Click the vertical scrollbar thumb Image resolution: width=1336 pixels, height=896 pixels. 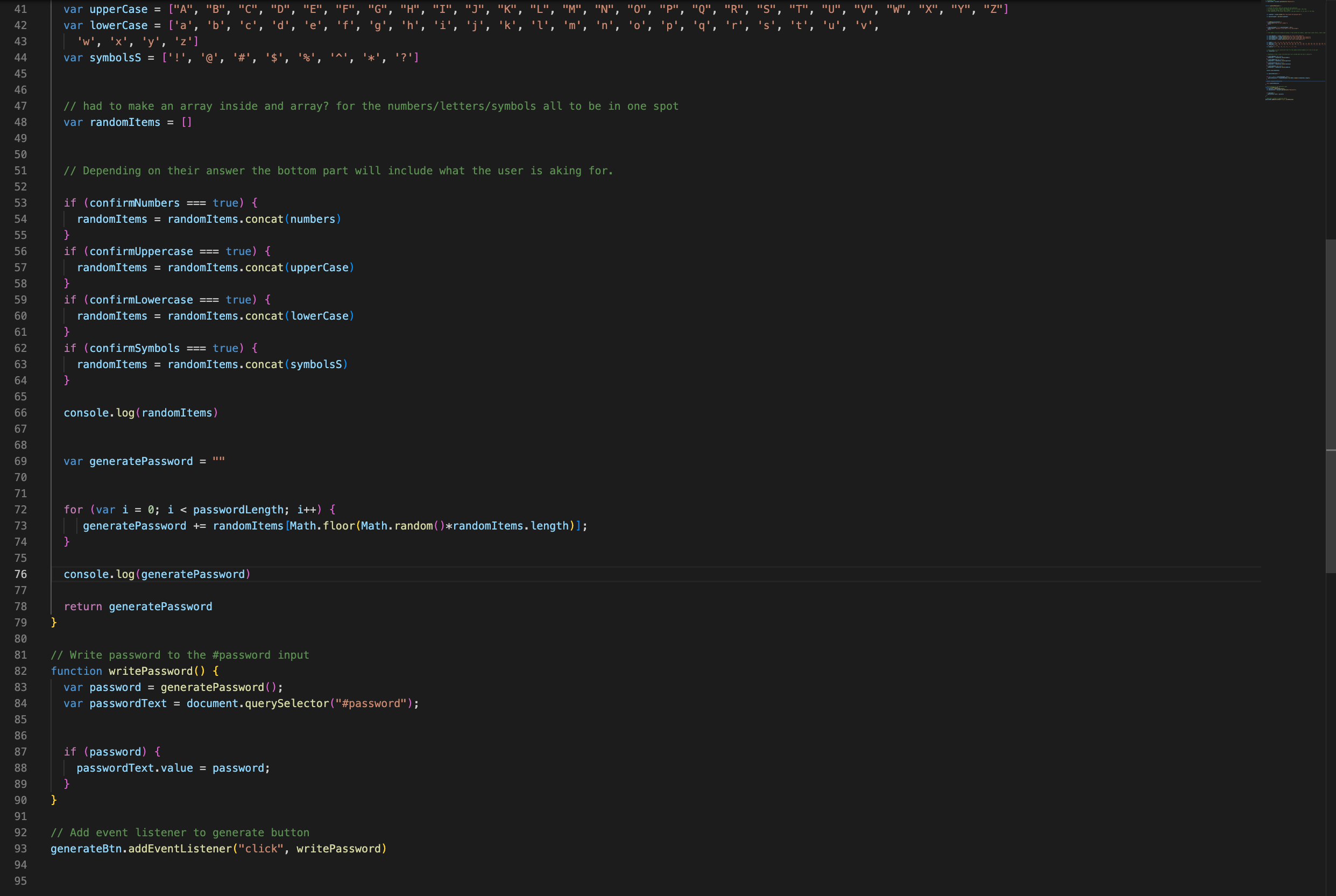point(1330,406)
